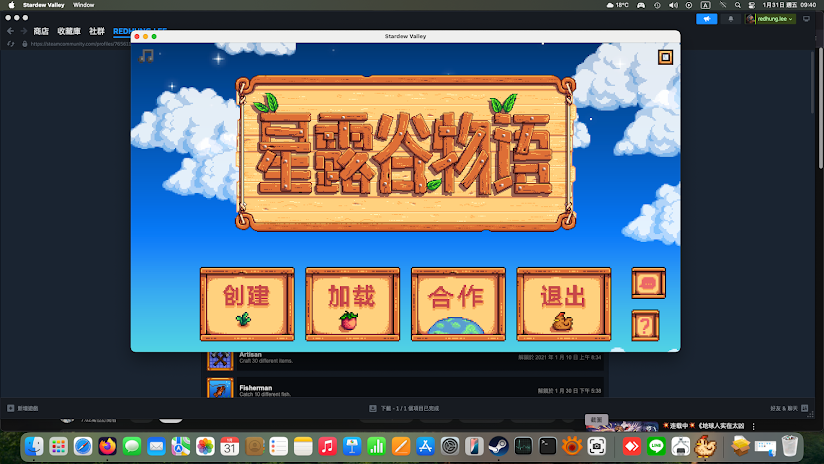This screenshot has width=824, height=464.
Task: Click the date and time 1月31日
Action: point(789,5)
